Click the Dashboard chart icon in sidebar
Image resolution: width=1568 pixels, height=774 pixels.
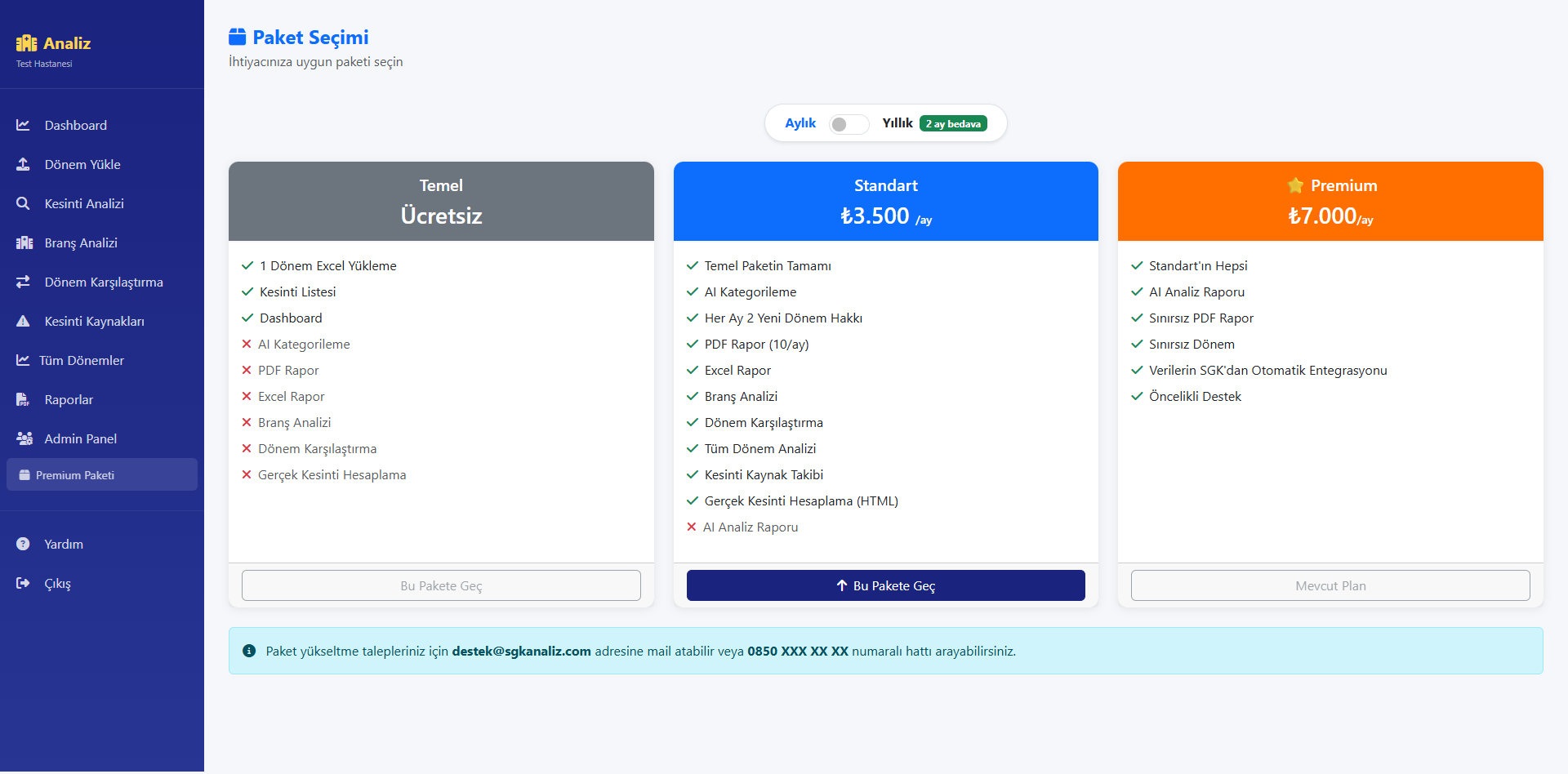pyautogui.click(x=23, y=125)
